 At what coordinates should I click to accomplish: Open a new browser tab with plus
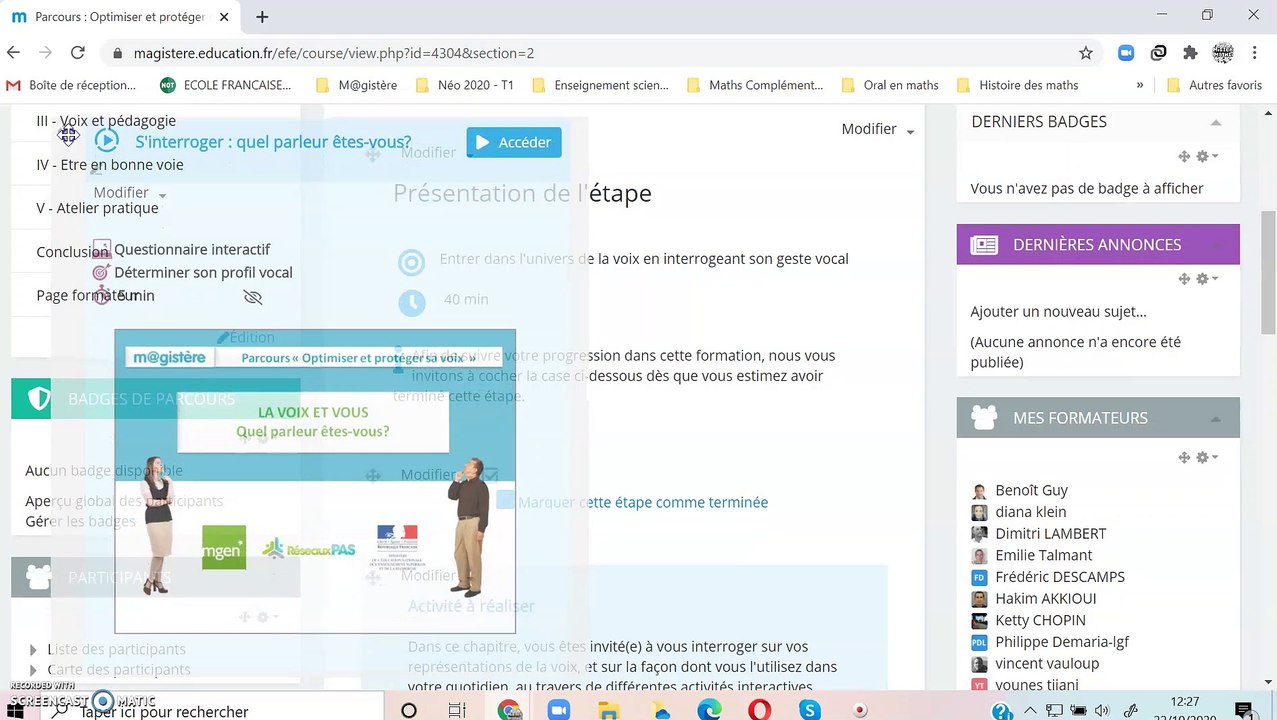point(262,17)
